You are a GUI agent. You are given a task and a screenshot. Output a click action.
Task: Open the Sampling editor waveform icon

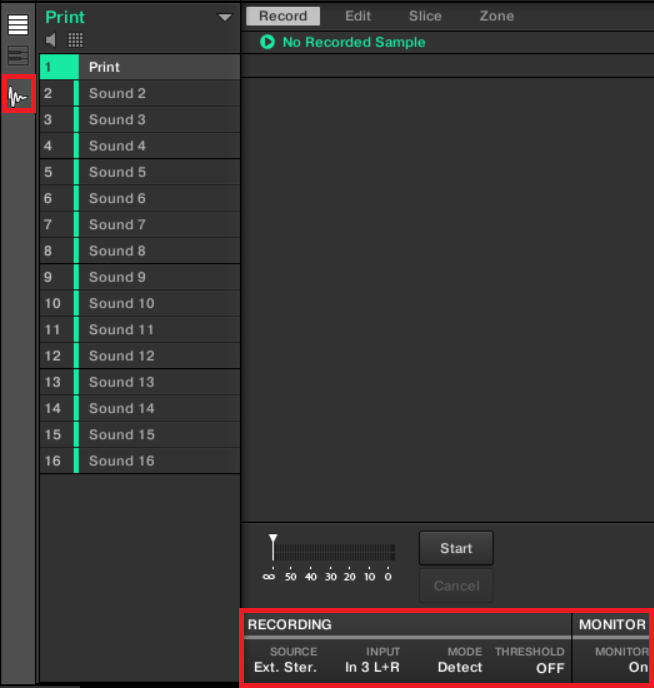pos(18,95)
